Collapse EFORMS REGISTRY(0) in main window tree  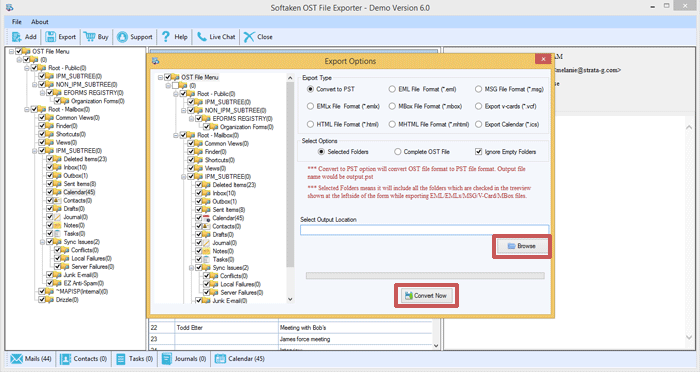(42, 92)
